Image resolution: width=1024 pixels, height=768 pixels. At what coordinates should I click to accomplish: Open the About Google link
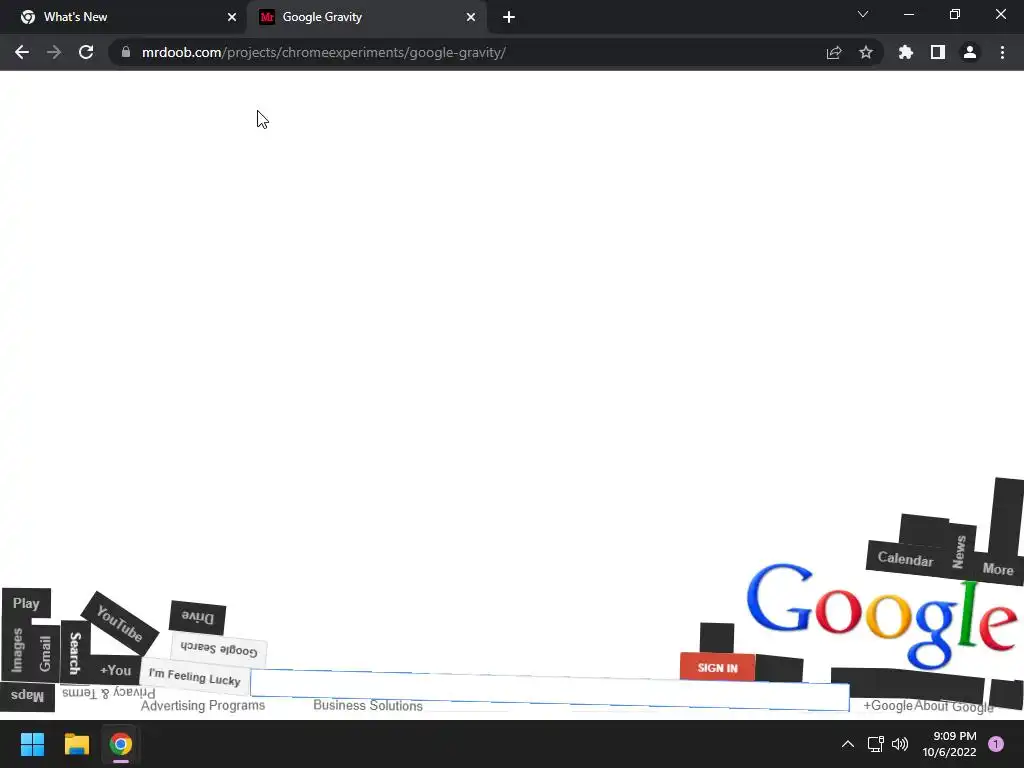click(954, 706)
